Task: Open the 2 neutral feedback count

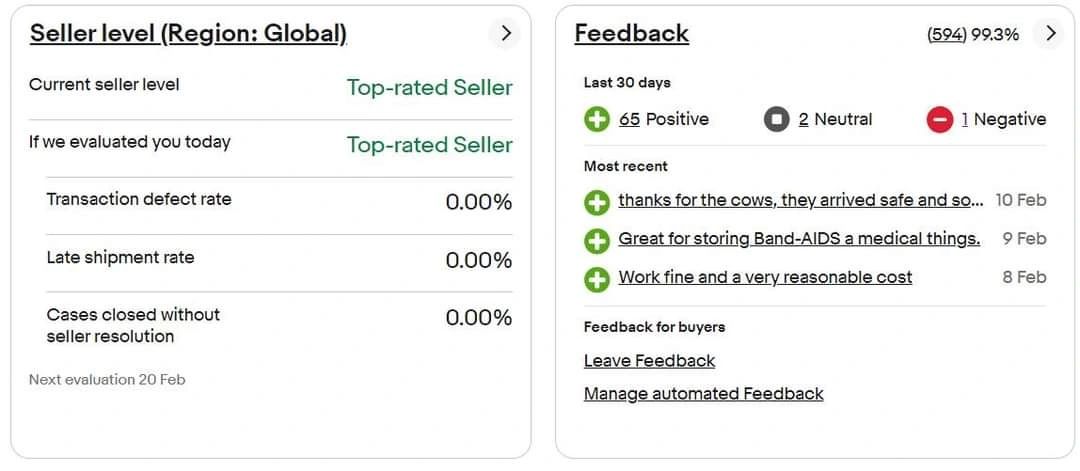Action: (803, 119)
